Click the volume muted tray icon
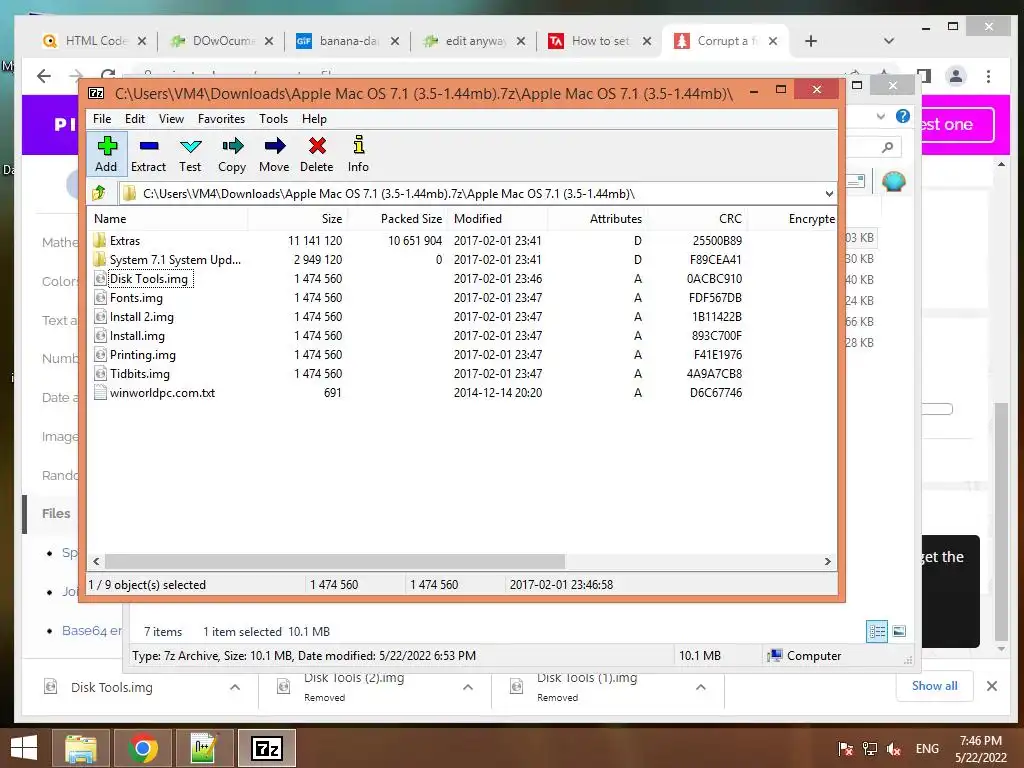 893,748
